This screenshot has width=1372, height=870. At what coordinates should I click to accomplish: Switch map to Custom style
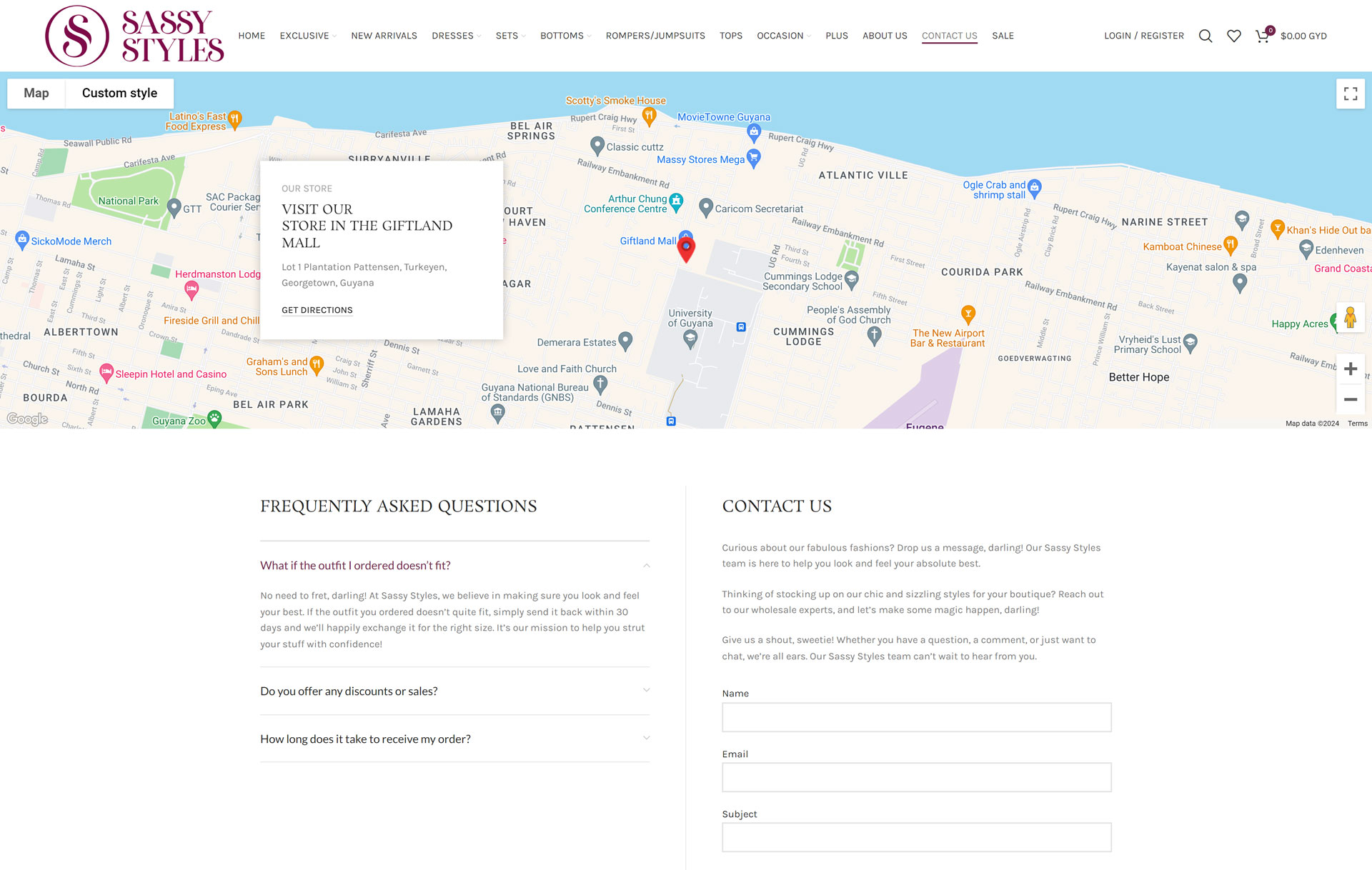coord(119,93)
